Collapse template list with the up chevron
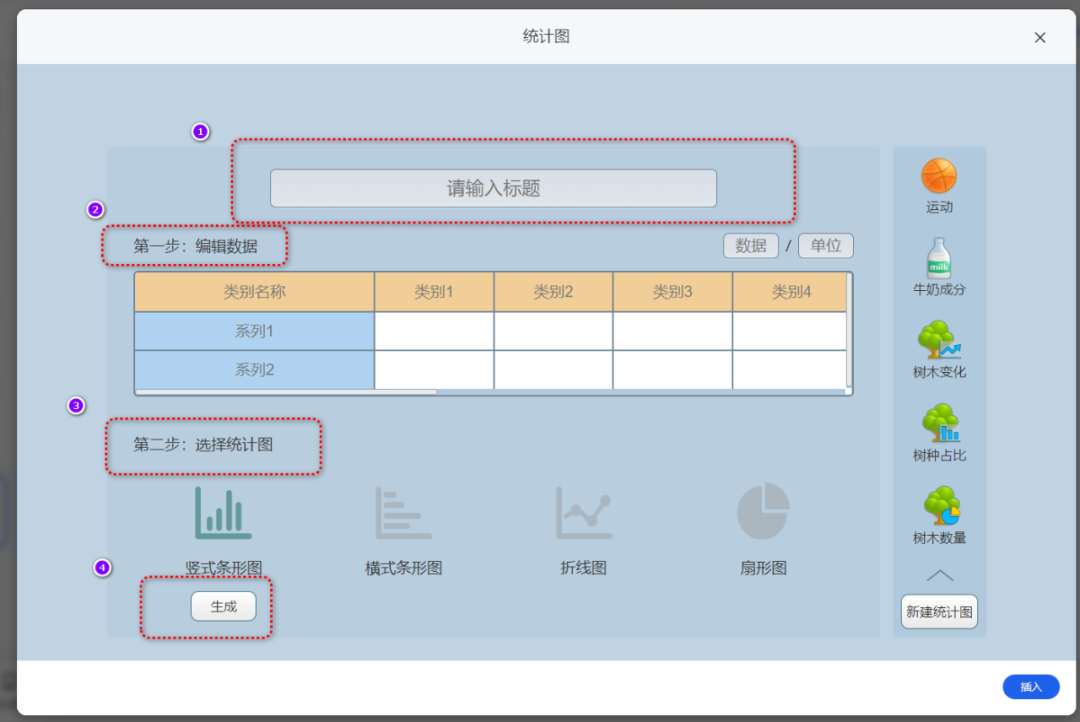The image size is (1080, 722). click(x=938, y=574)
